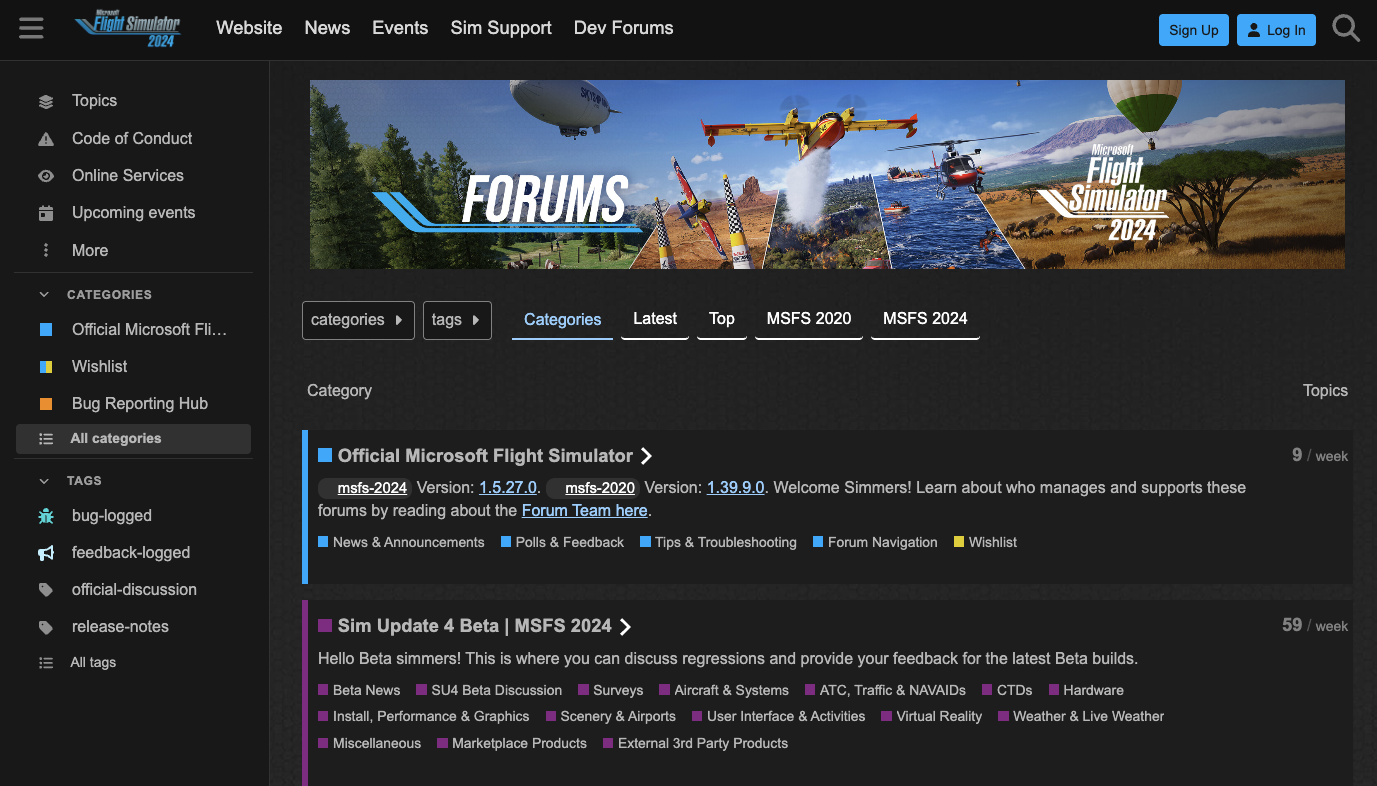Screen dimensions: 1377x786
Task: Open the Forum Team here link
Action: (584, 510)
